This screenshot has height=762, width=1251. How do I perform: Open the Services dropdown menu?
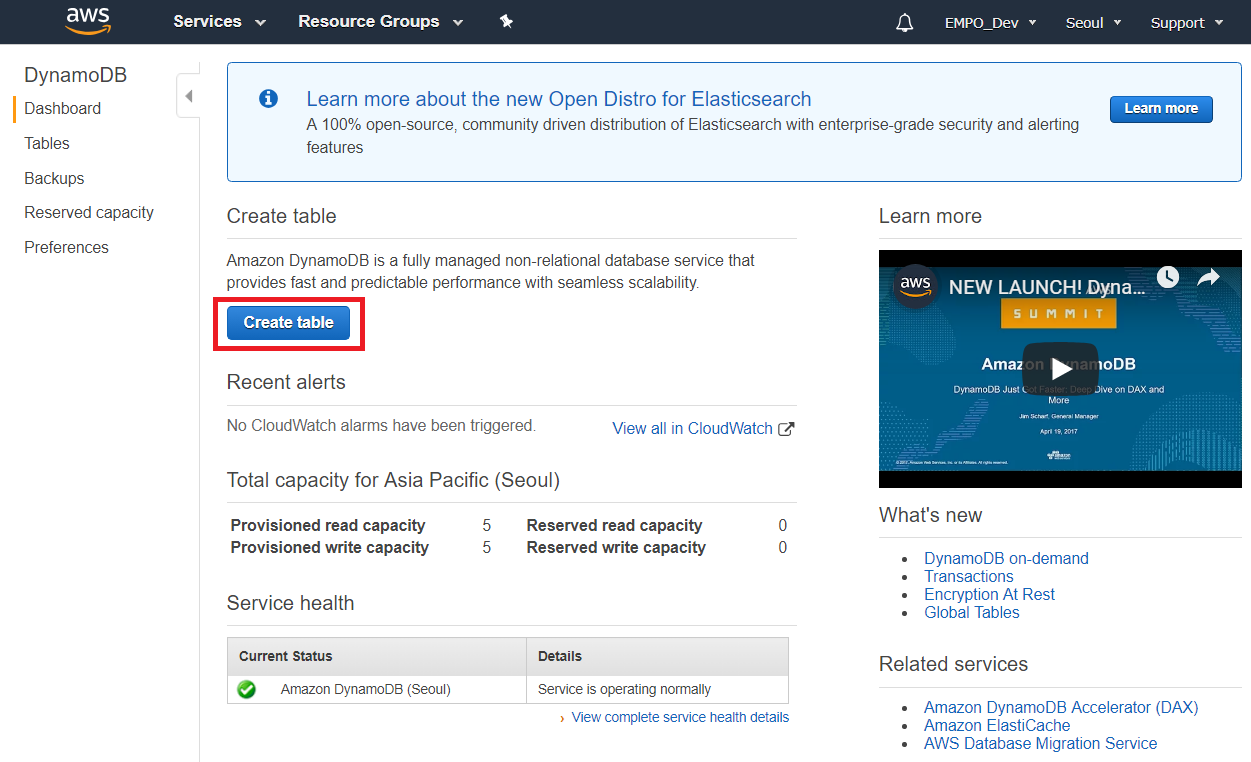pos(219,22)
